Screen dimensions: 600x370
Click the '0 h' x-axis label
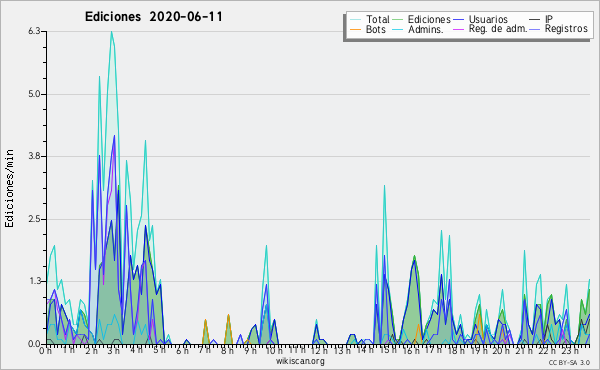[46, 351]
